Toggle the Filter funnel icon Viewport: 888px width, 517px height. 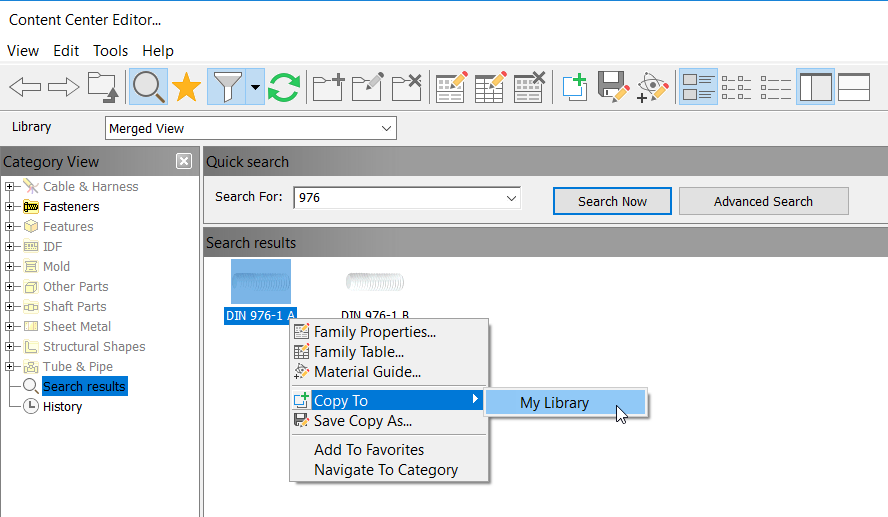coord(227,87)
